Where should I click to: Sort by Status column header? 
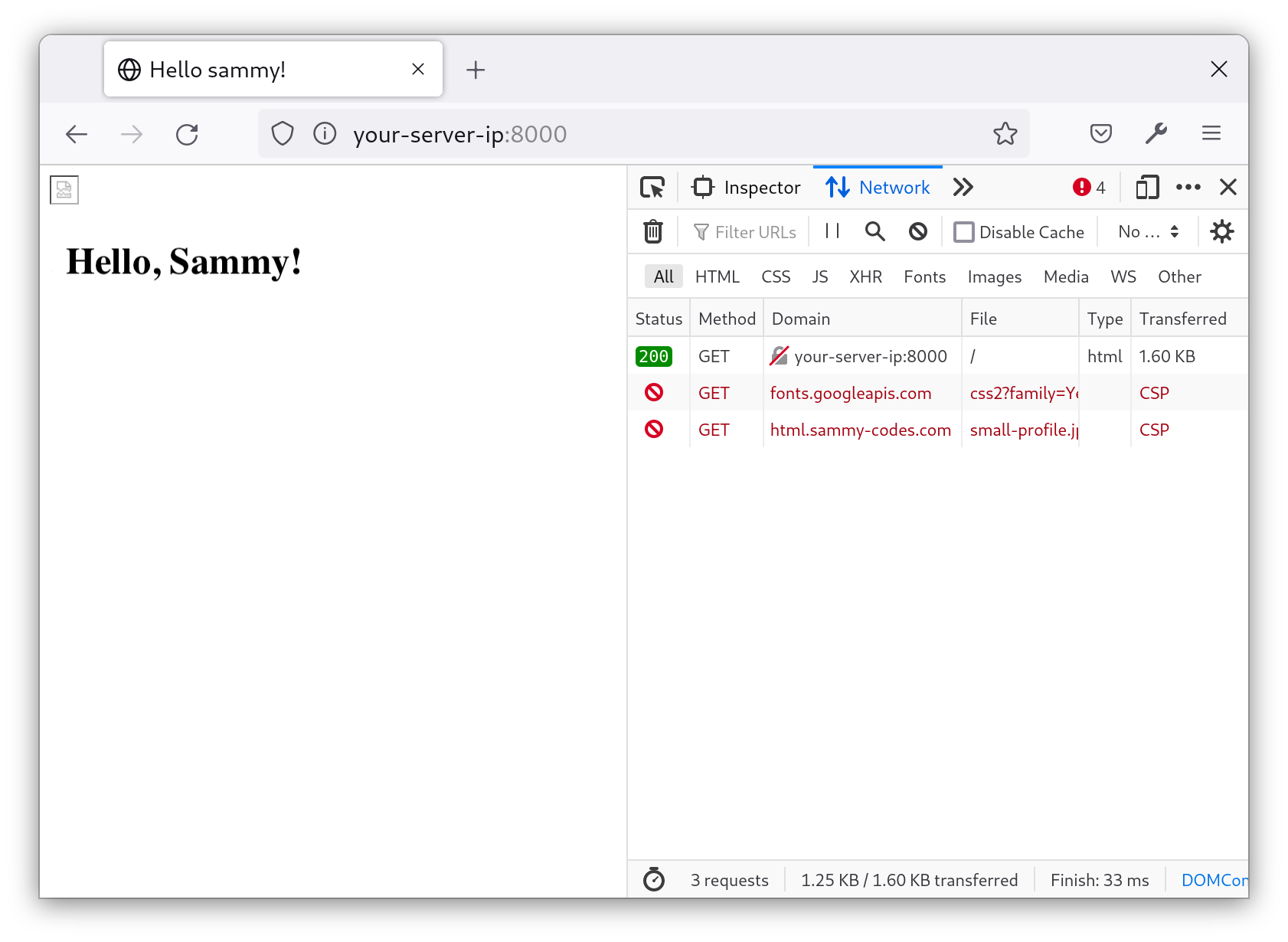pos(659,319)
